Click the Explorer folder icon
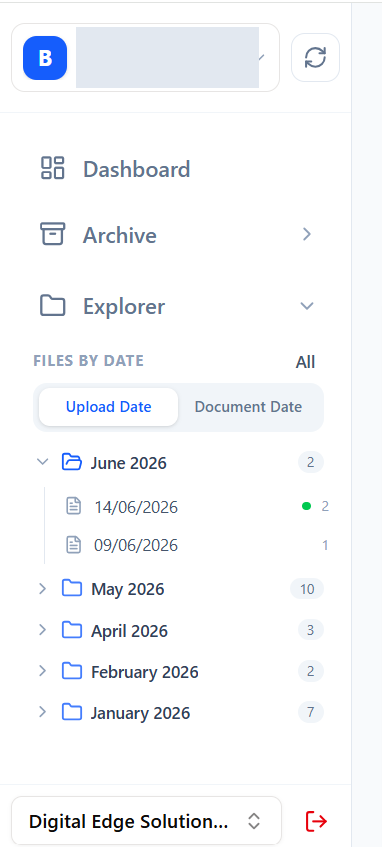 (53, 306)
